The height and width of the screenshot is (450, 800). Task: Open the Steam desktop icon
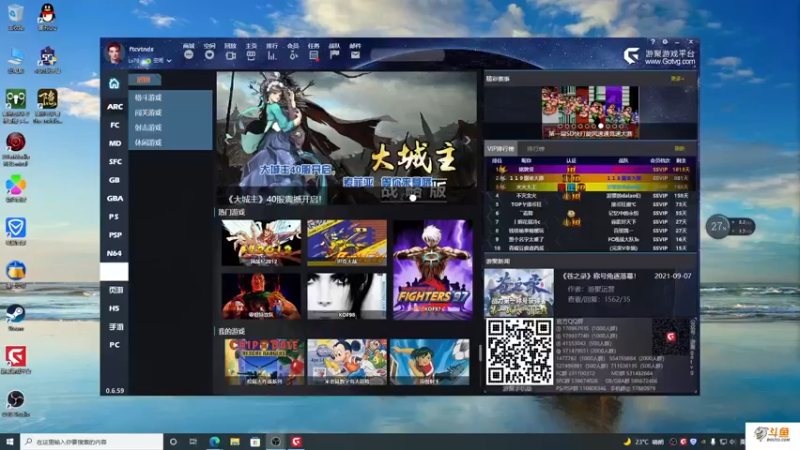click(x=16, y=318)
